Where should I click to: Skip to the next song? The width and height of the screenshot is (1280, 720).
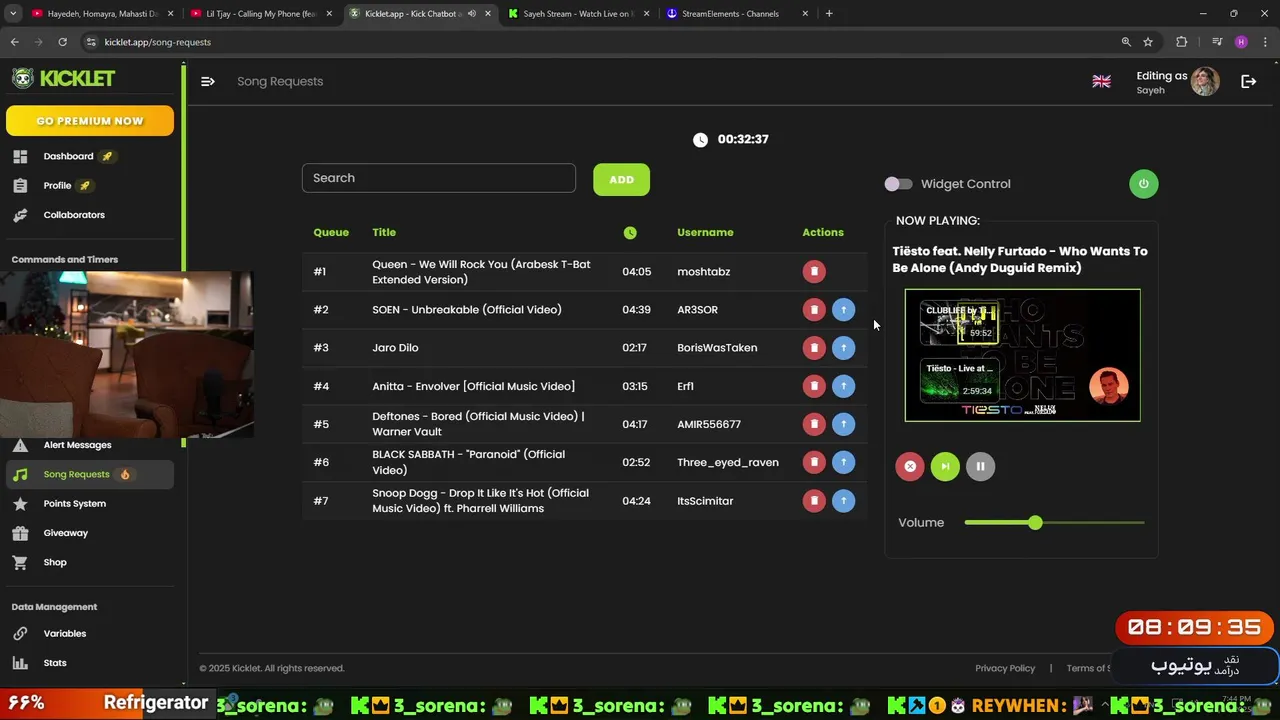coord(945,466)
